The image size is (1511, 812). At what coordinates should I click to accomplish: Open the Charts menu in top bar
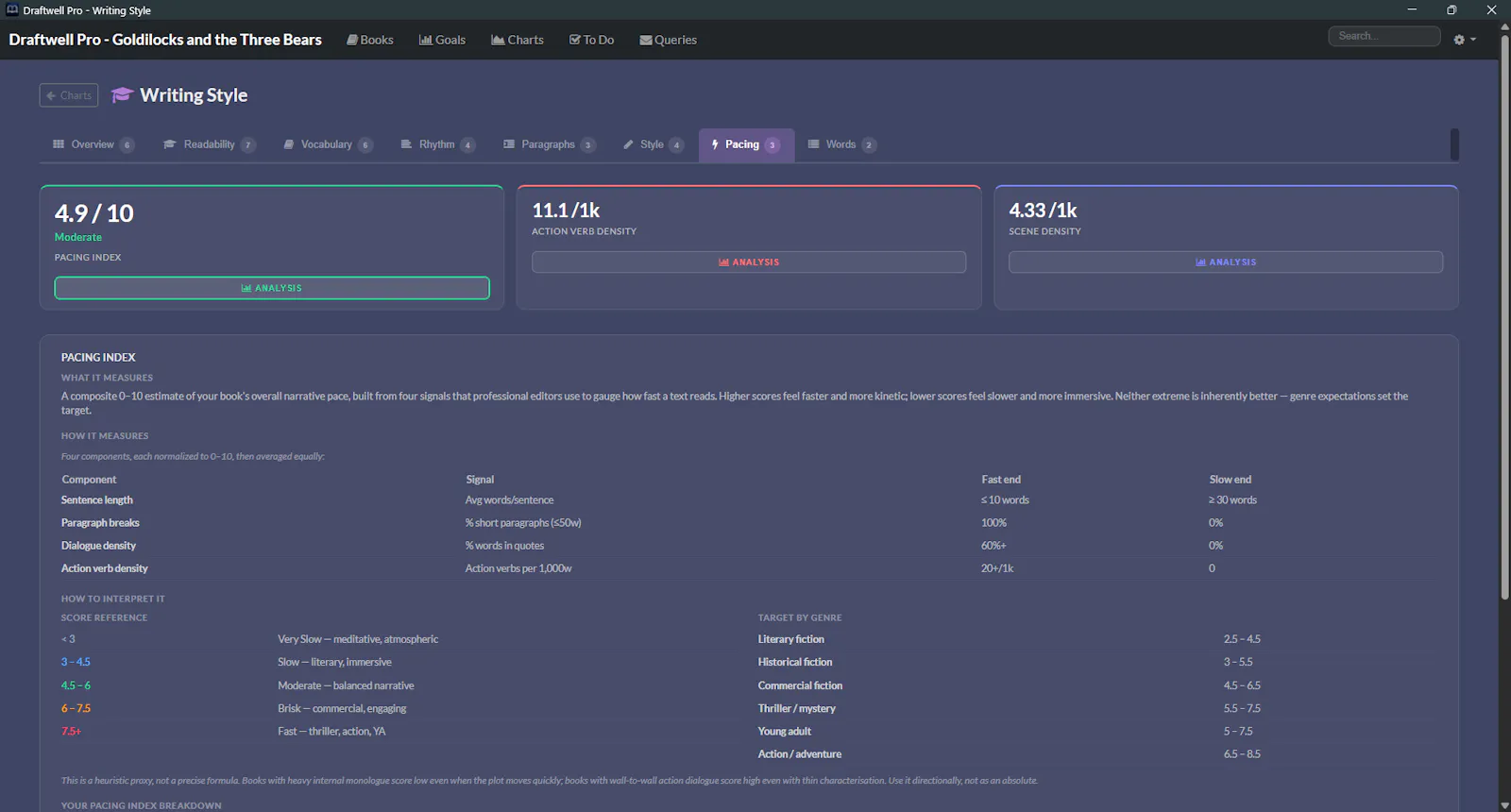tap(518, 40)
